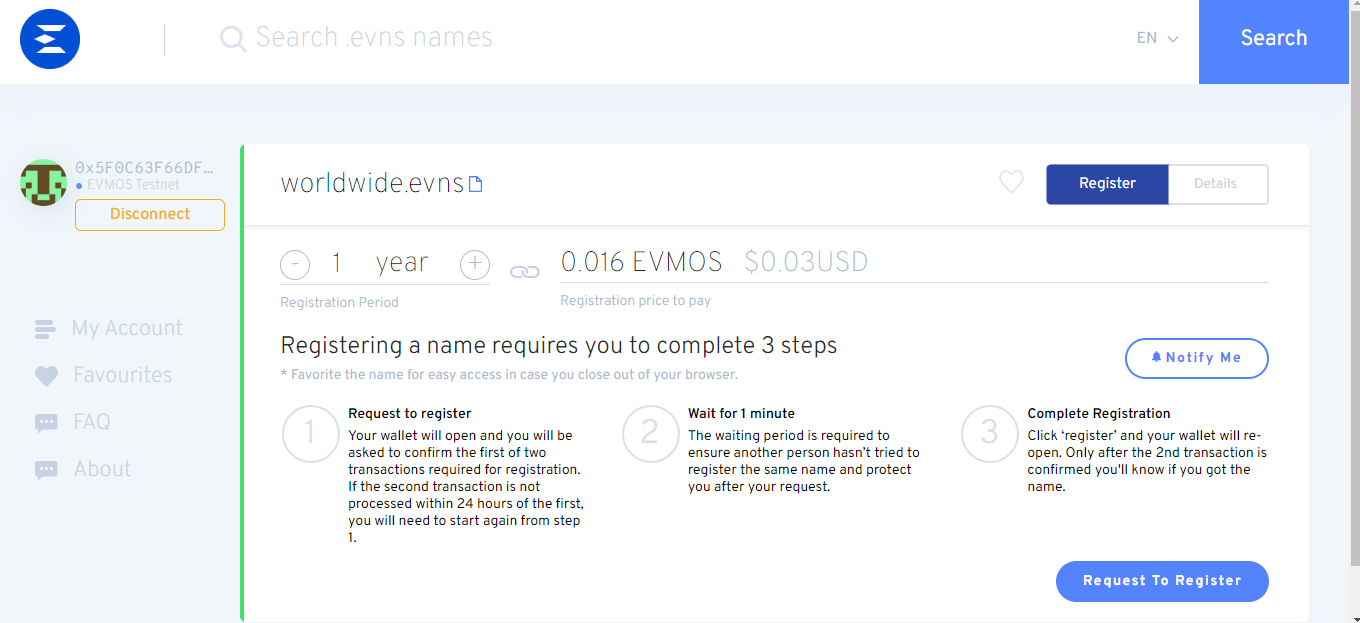Viewport: 1360px width, 623px height.
Task: Click the My Account sidebar icon
Action: [46, 329]
